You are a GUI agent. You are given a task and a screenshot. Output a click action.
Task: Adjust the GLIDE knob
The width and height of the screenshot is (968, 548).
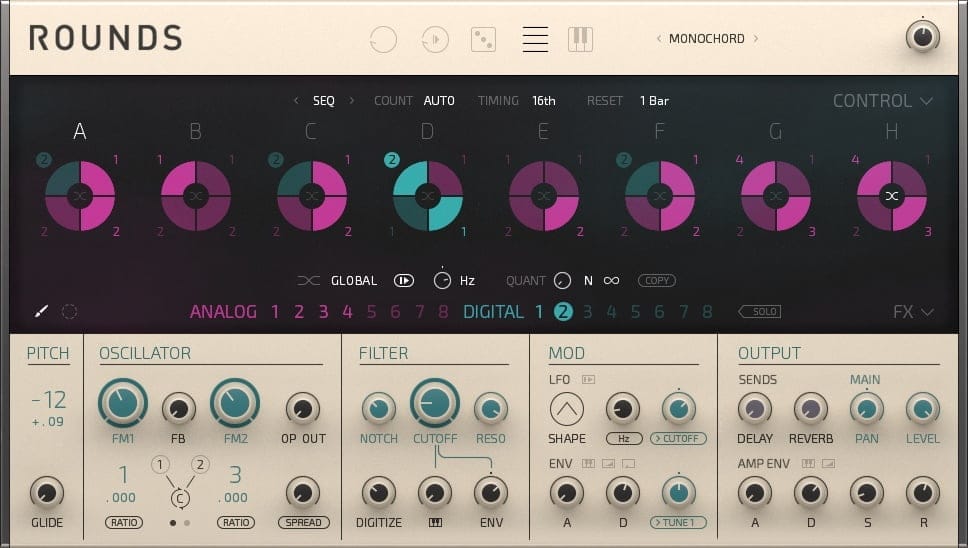tap(47, 493)
